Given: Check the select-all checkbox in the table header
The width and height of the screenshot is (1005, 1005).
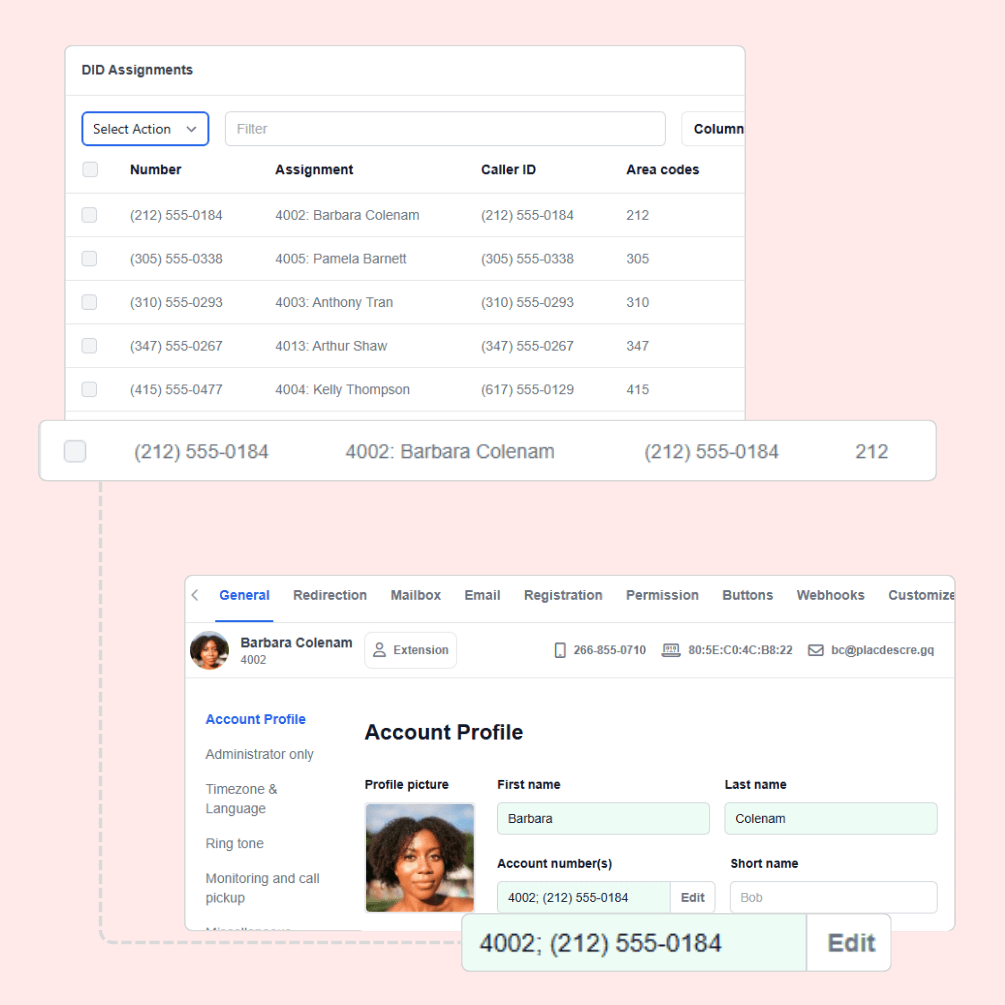Looking at the screenshot, I should pos(89,169).
